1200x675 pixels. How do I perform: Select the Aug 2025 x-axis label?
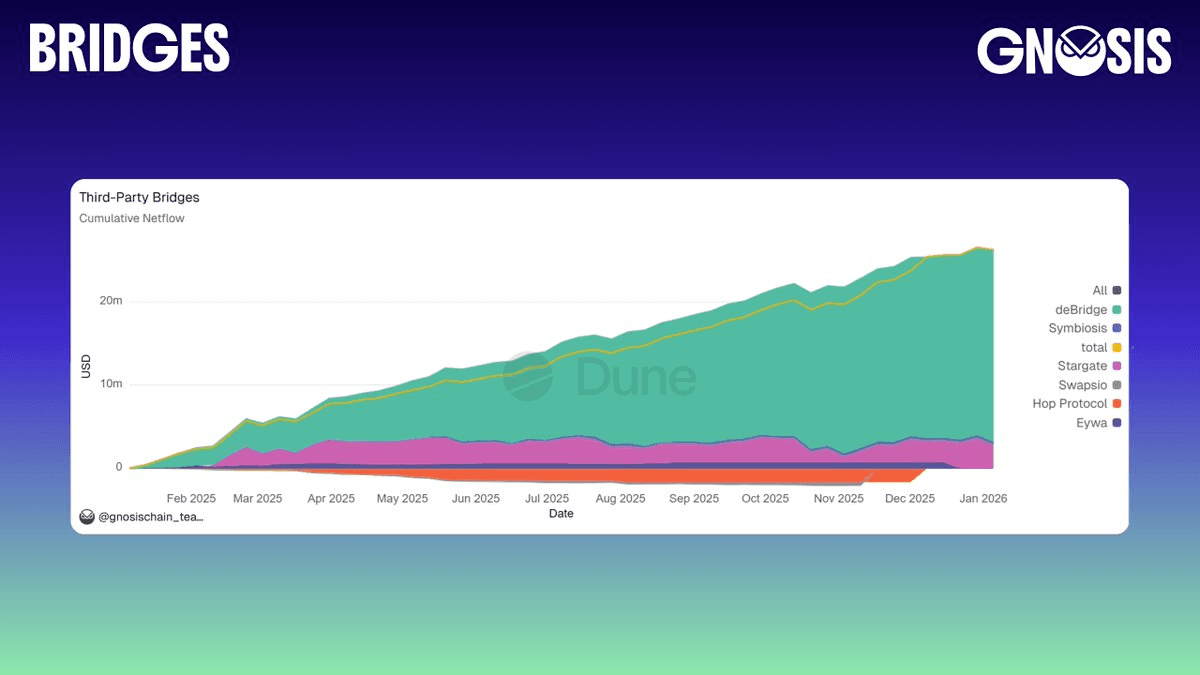point(620,498)
